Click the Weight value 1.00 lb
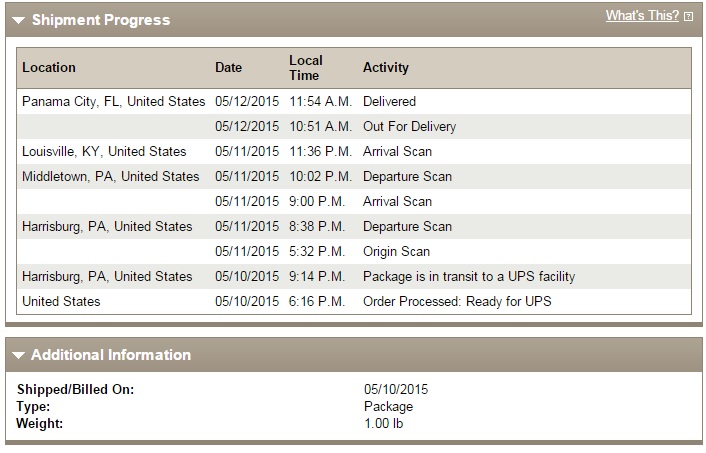This screenshot has width=706, height=453. (x=384, y=423)
